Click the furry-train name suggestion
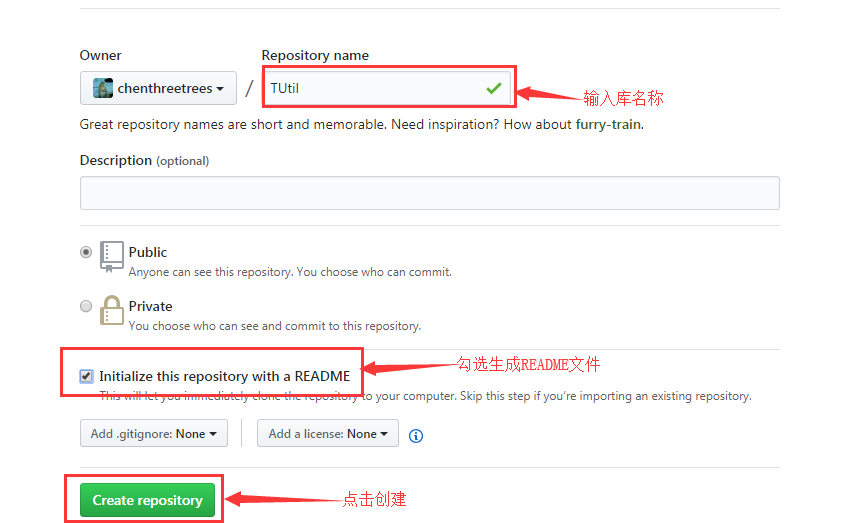This screenshot has width=841, height=523. coord(608,125)
